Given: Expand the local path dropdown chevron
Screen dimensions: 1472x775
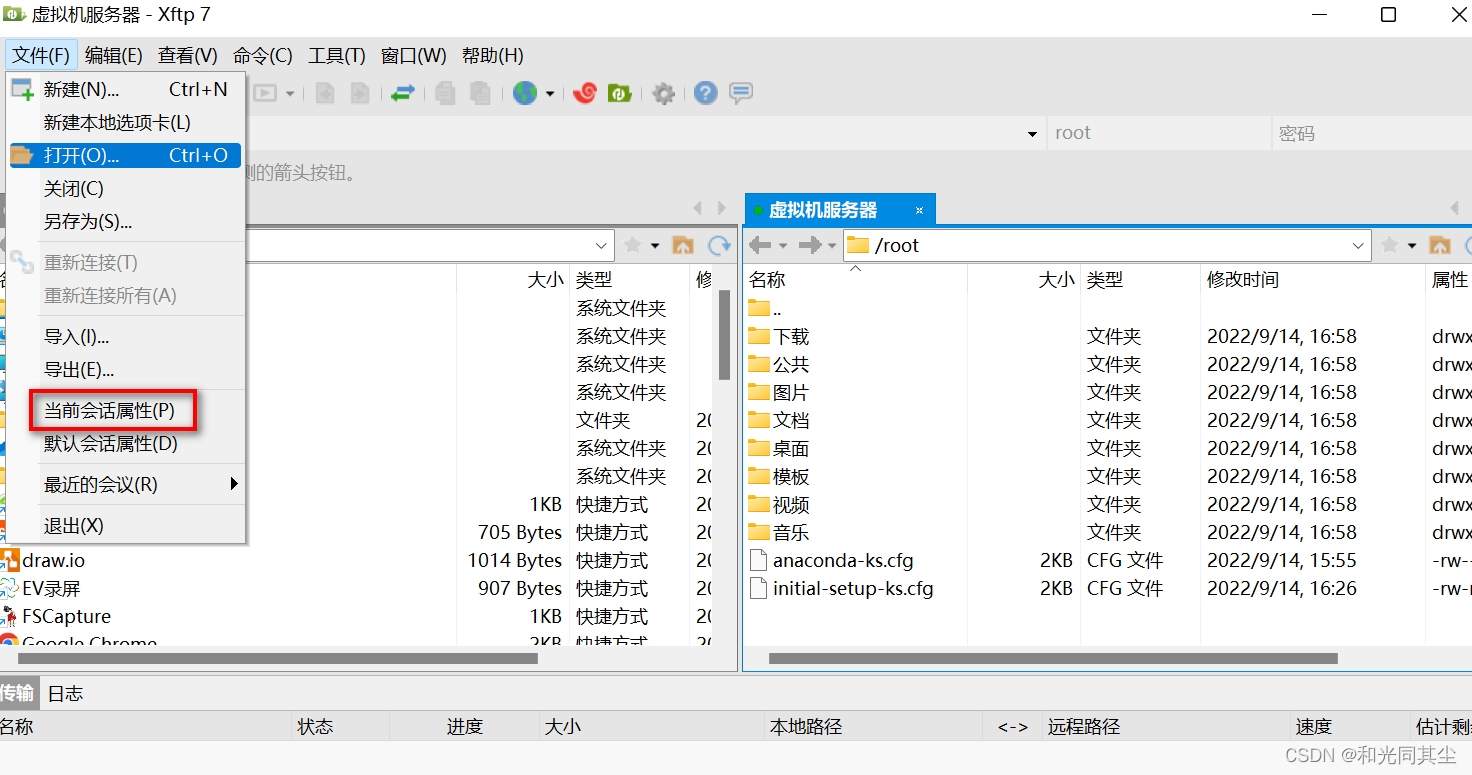Looking at the screenshot, I should tap(602, 245).
